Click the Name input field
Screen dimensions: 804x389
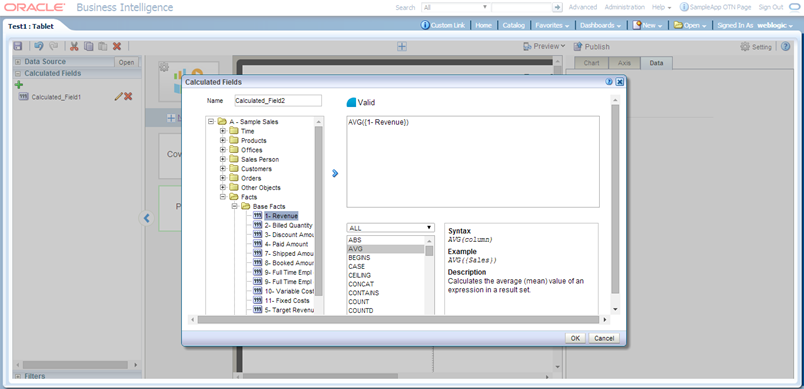(278, 100)
